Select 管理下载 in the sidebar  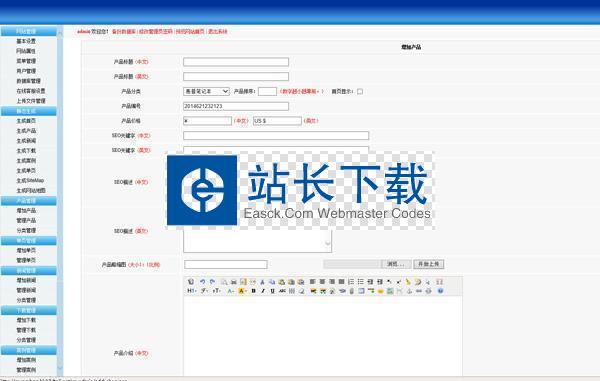[x=26, y=330]
